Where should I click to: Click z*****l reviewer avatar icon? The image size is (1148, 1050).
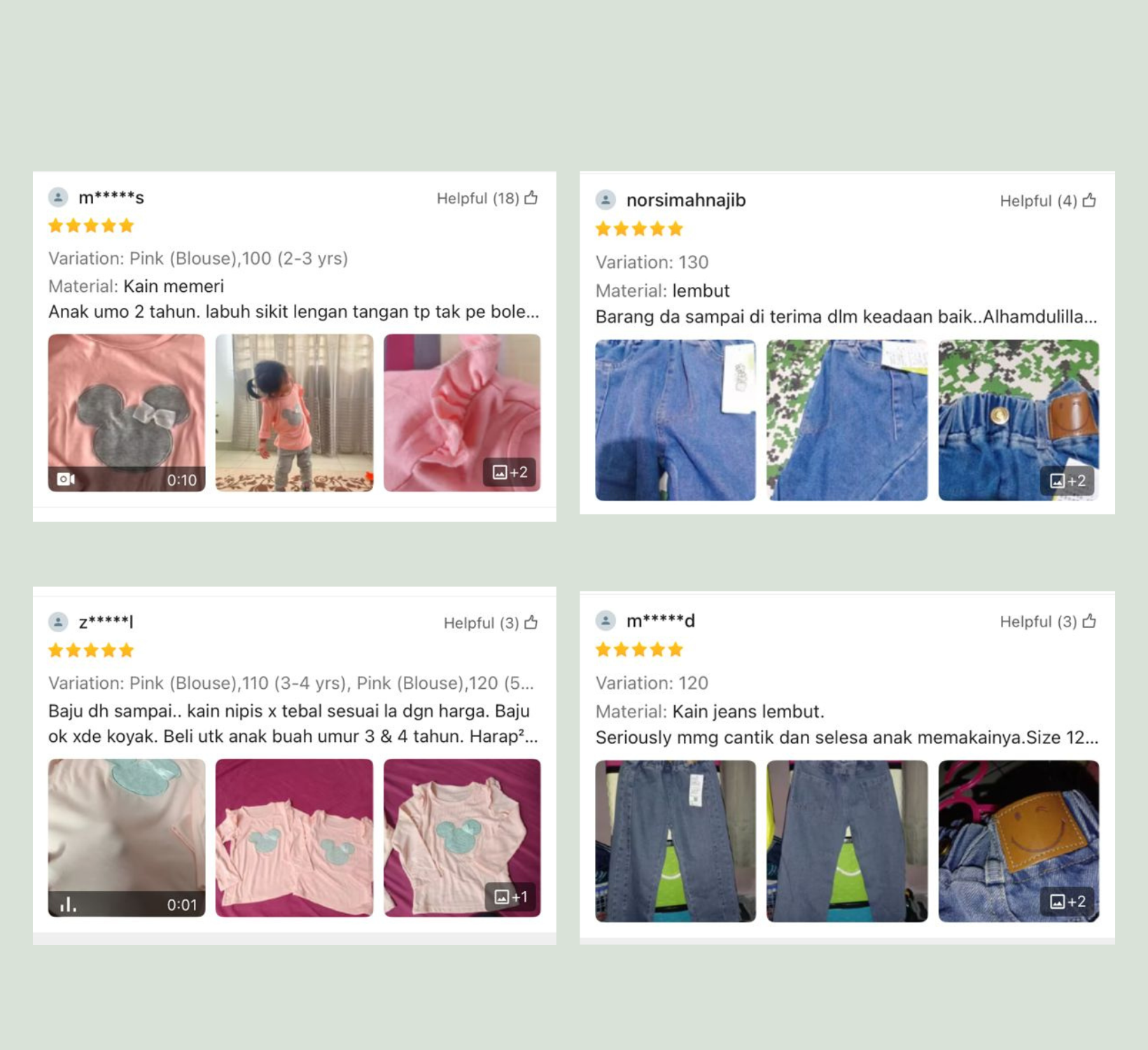tap(58, 622)
